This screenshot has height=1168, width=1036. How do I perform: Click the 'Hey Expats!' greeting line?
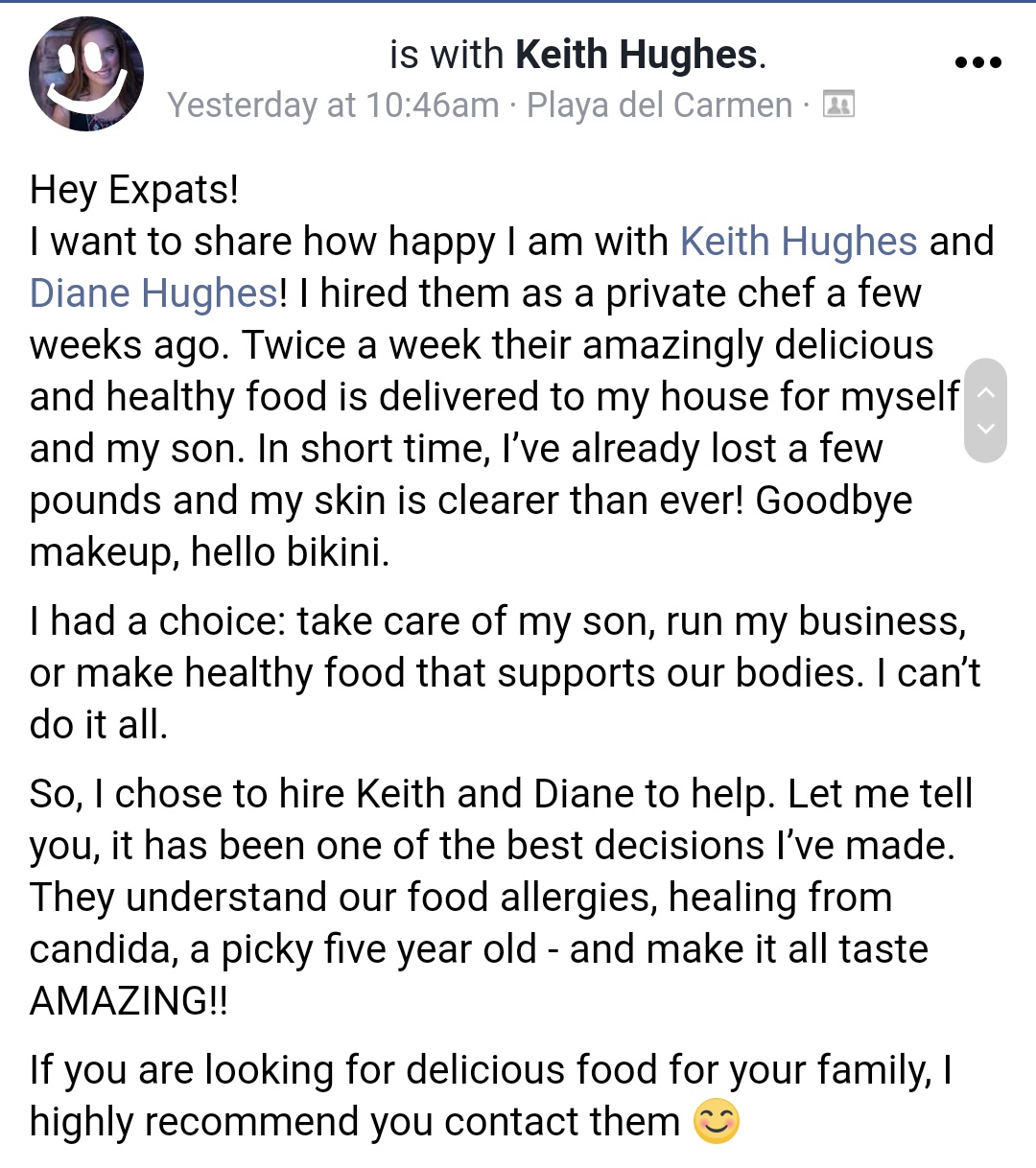point(134,190)
